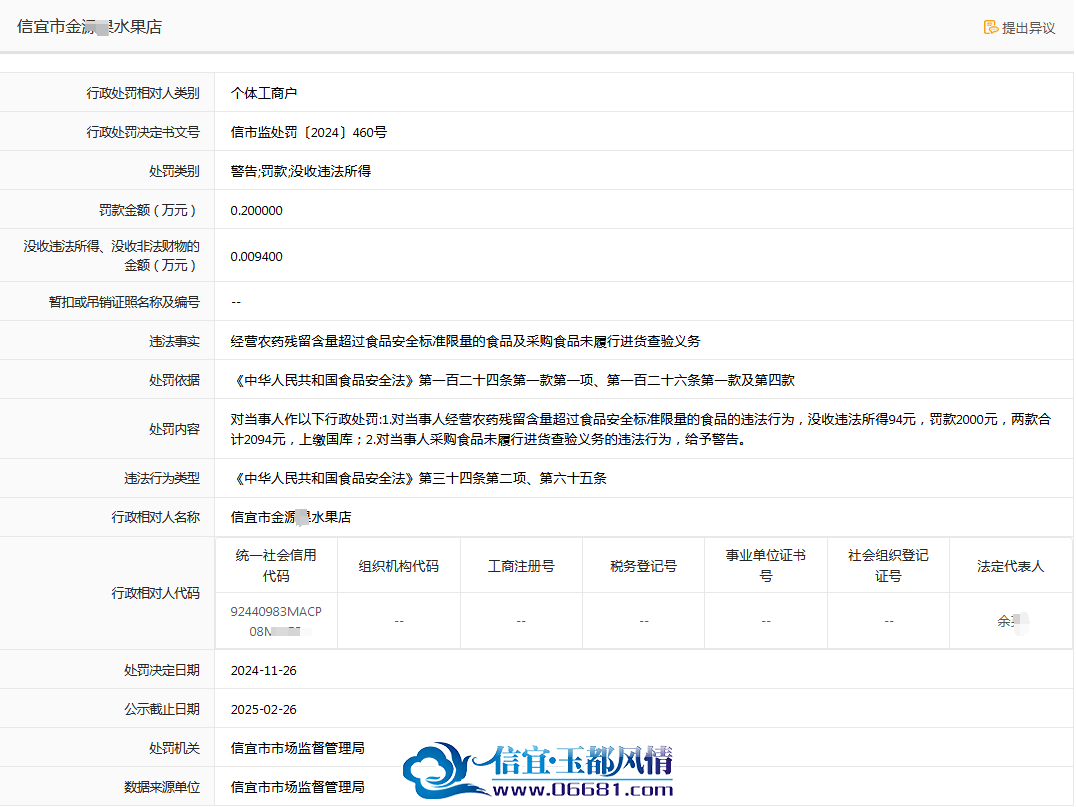Select the text citing 第一百二十四条第一款第一项
Image resolution: width=1076 pixels, height=807 pixels.
tap(513, 380)
